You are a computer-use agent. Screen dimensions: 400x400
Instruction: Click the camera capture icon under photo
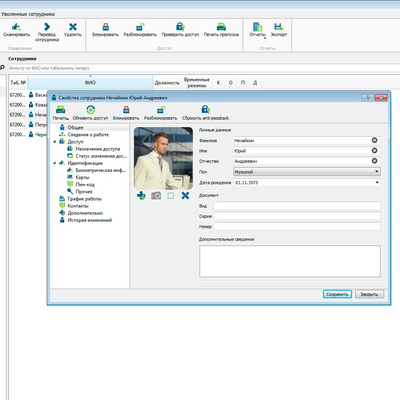[x=156, y=196]
